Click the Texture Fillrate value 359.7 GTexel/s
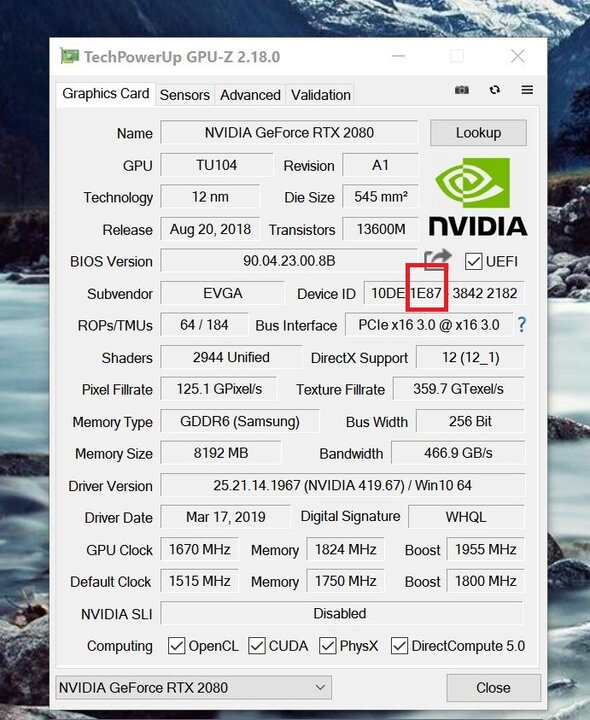Screen dimensions: 590x720 458,389
